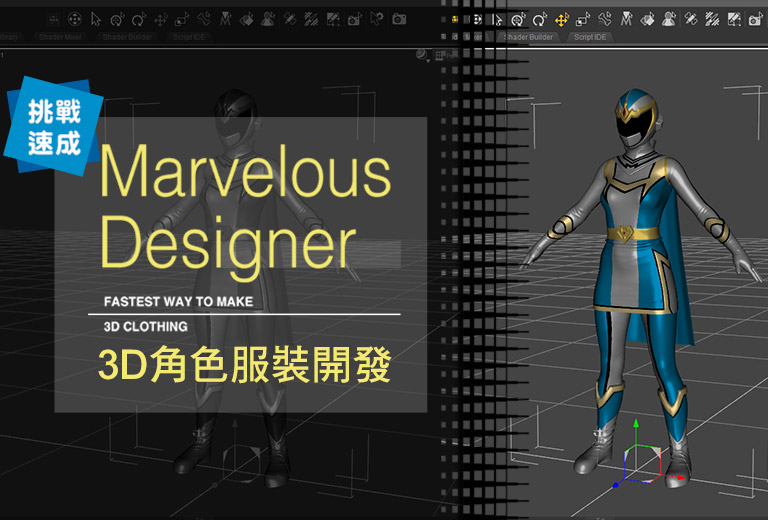This screenshot has height=520, width=768.
Task: Click the blue Z-axis gizmo handle
Action: click(616, 485)
